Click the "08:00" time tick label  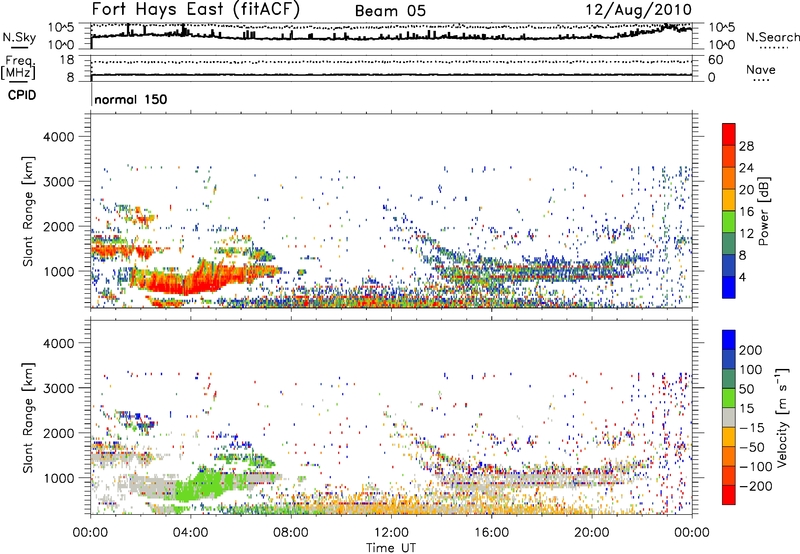[291, 533]
